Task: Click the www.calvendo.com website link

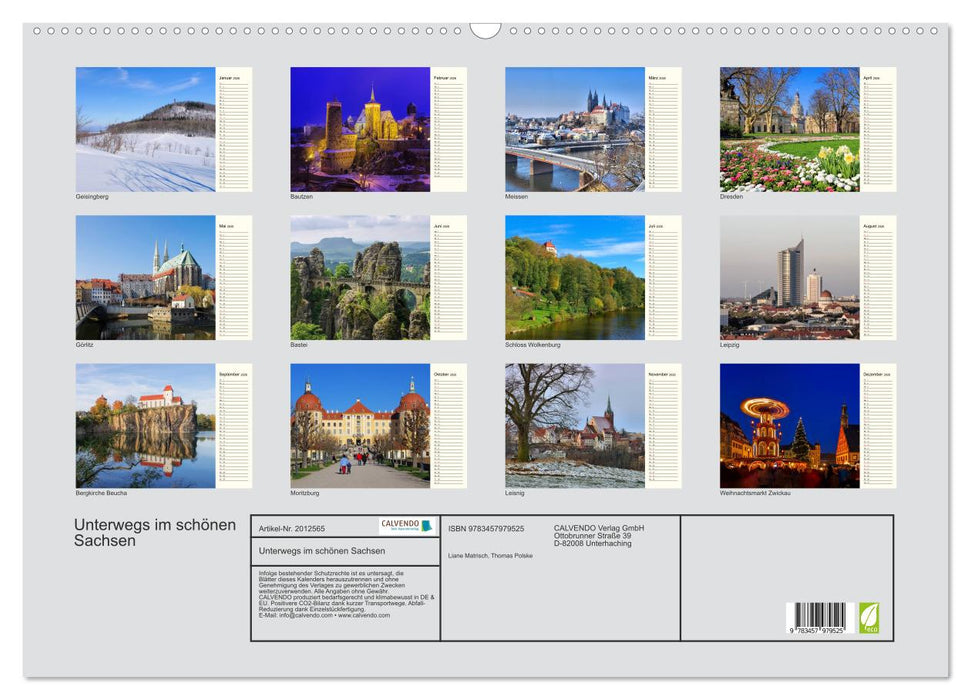Action: [364, 617]
